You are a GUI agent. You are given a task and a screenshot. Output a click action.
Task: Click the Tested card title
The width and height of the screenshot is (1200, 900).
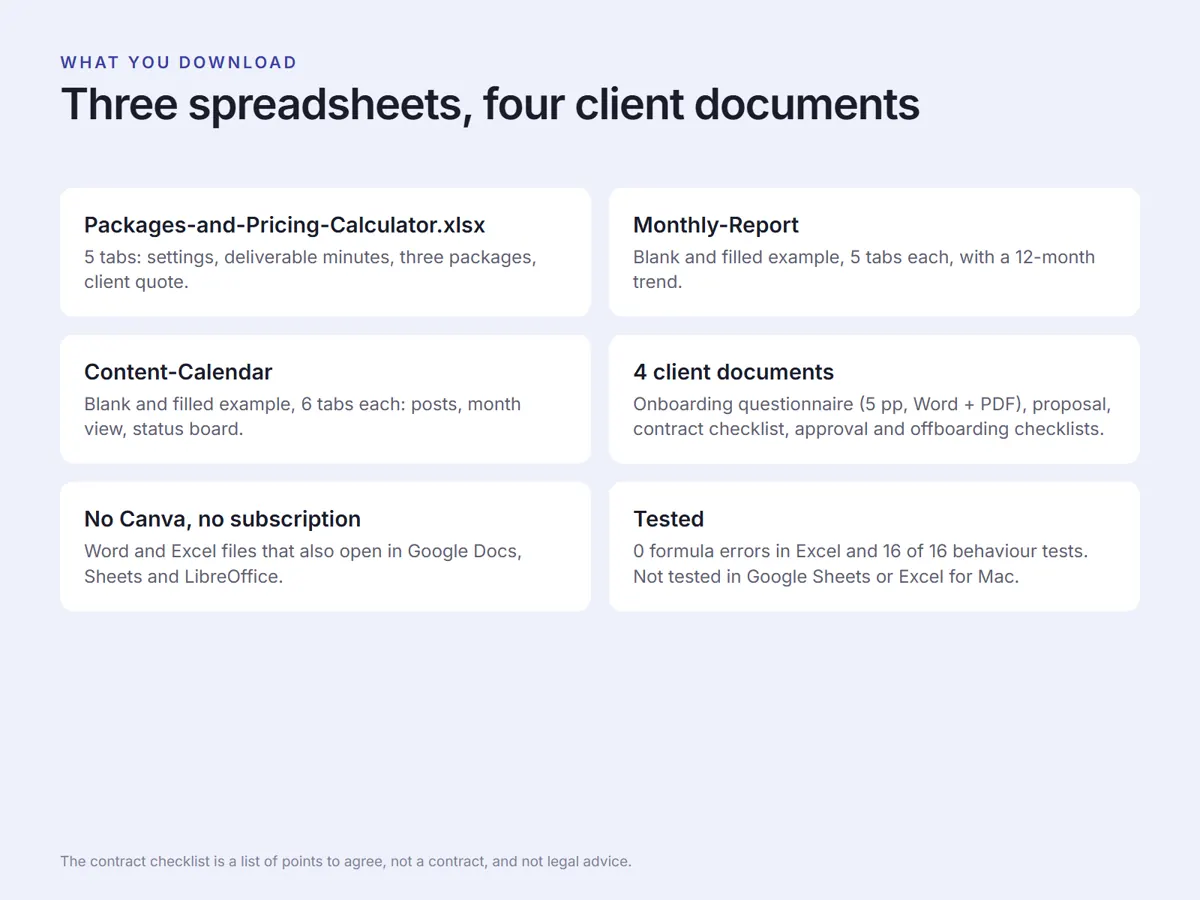tap(668, 519)
